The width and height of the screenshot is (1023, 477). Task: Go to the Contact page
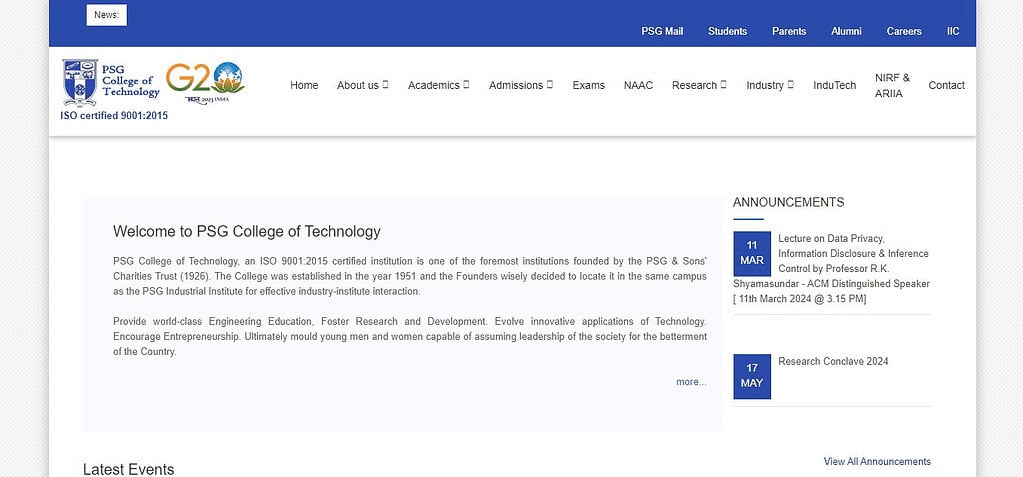click(946, 85)
